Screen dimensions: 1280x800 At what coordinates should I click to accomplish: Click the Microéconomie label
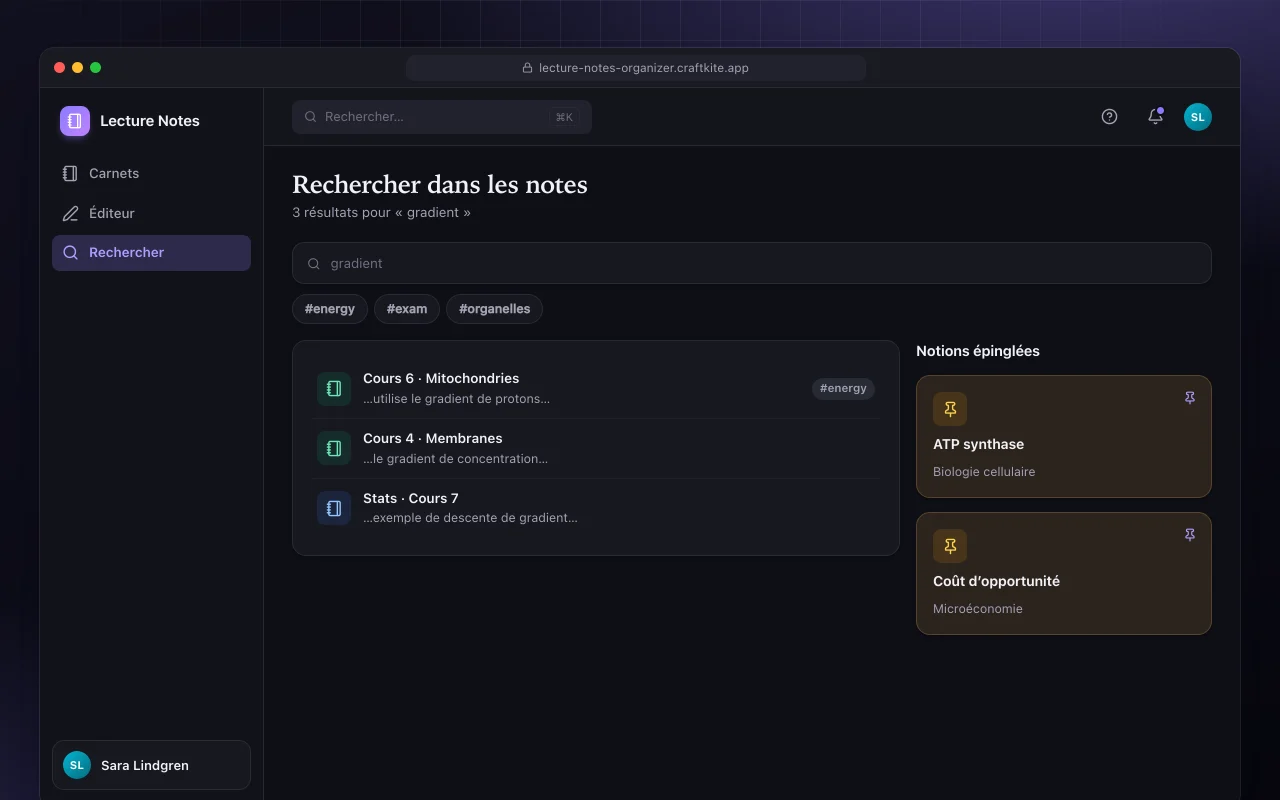pyautogui.click(x=978, y=609)
